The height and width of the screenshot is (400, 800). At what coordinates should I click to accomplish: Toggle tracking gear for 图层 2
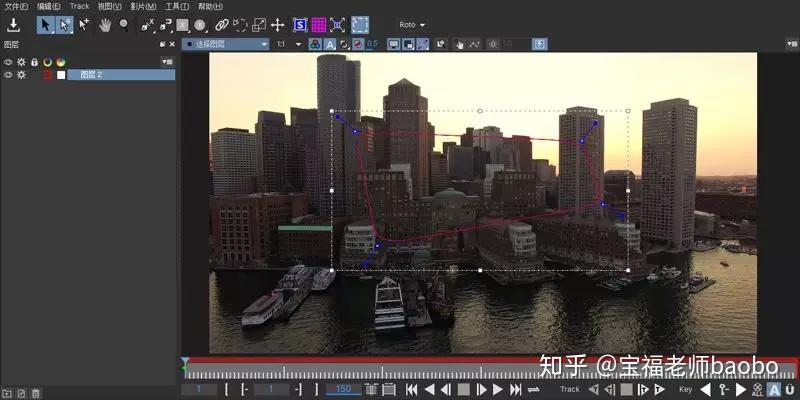[21, 75]
